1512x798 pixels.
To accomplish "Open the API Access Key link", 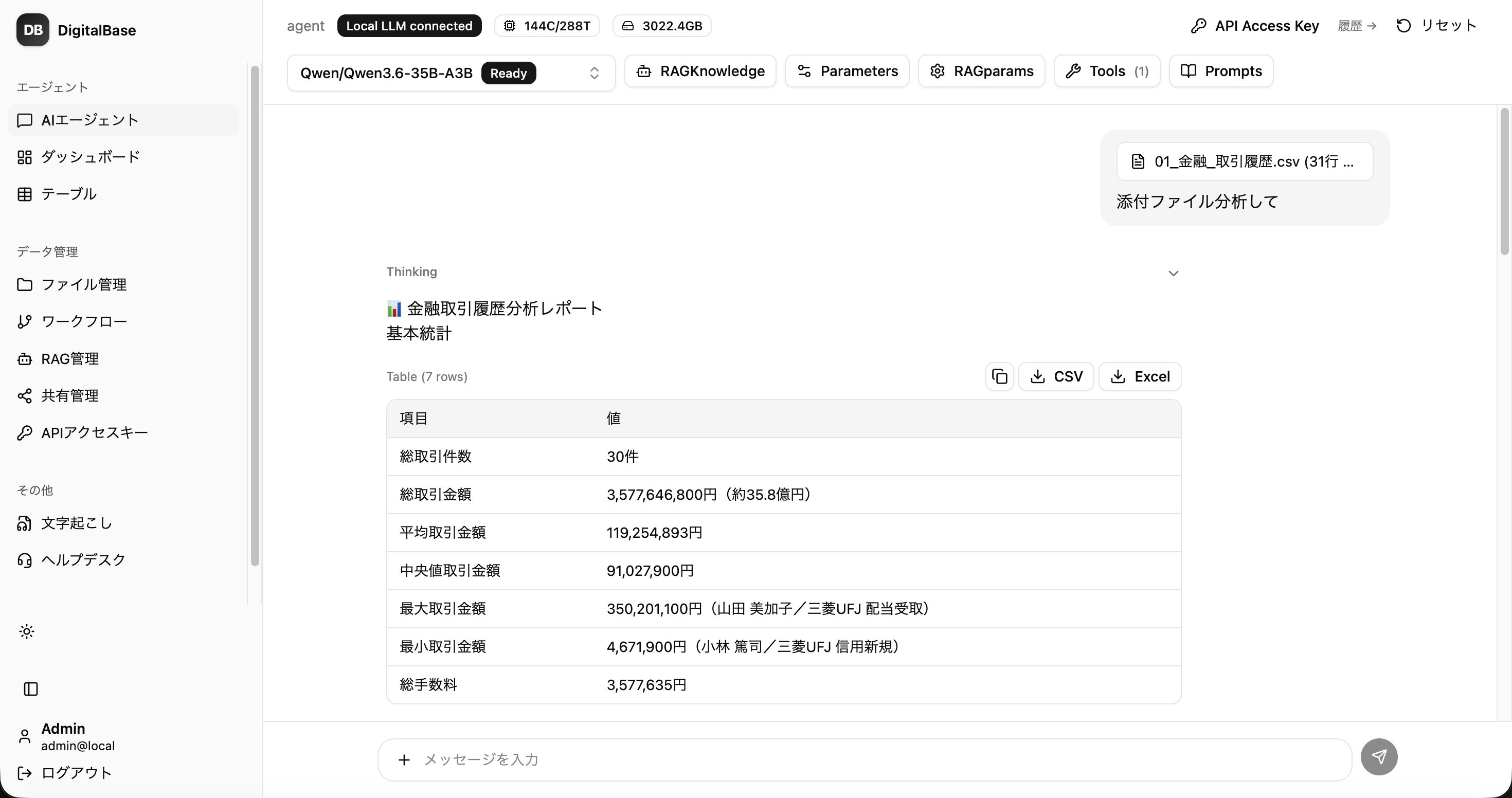I will (x=1255, y=26).
